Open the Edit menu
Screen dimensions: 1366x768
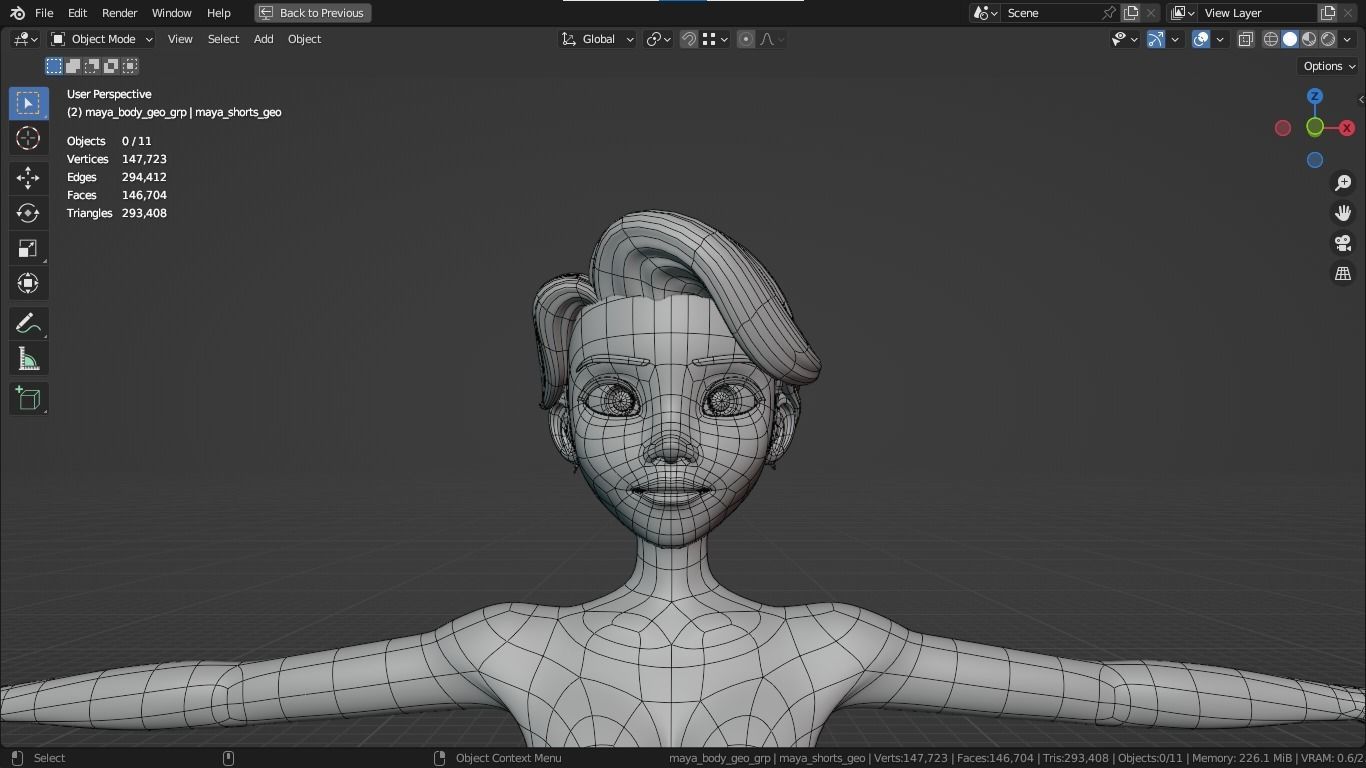click(x=77, y=13)
